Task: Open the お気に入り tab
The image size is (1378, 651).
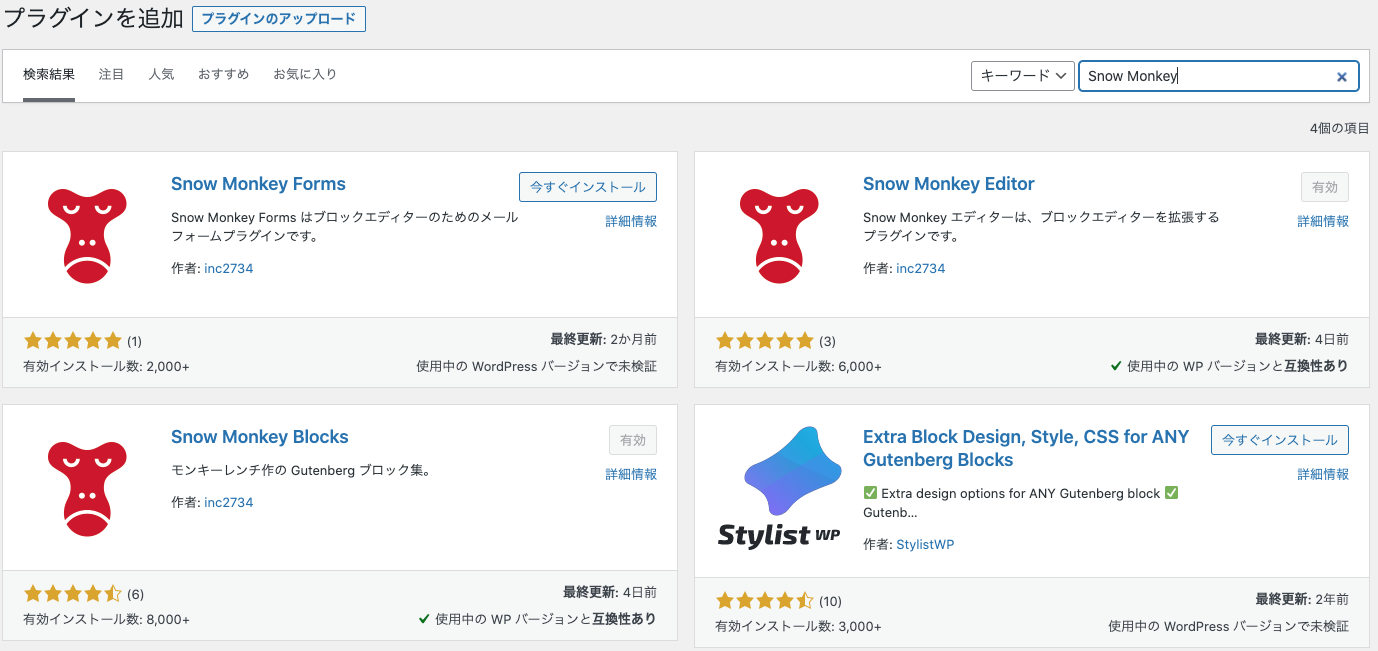Action: click(305, 74)
